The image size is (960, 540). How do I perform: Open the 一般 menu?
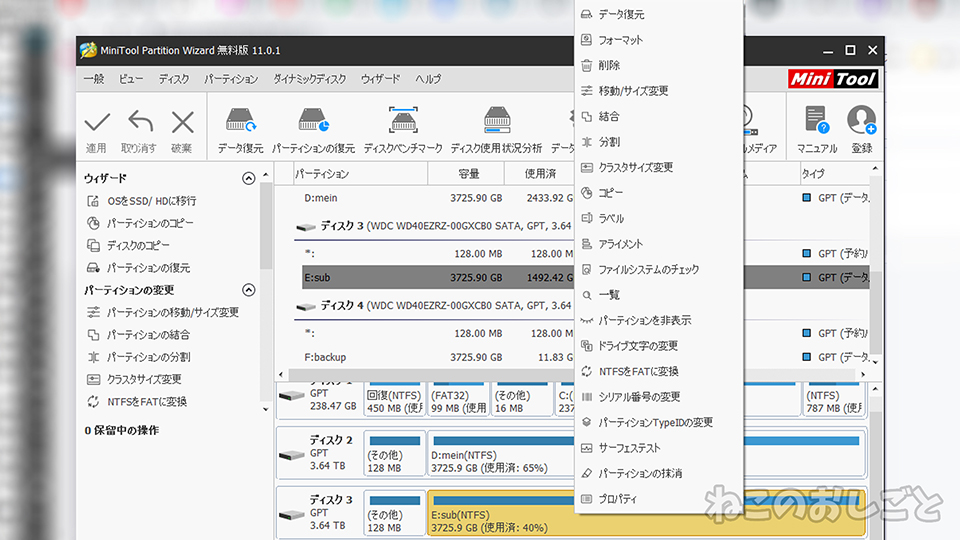tap(94, 79)
